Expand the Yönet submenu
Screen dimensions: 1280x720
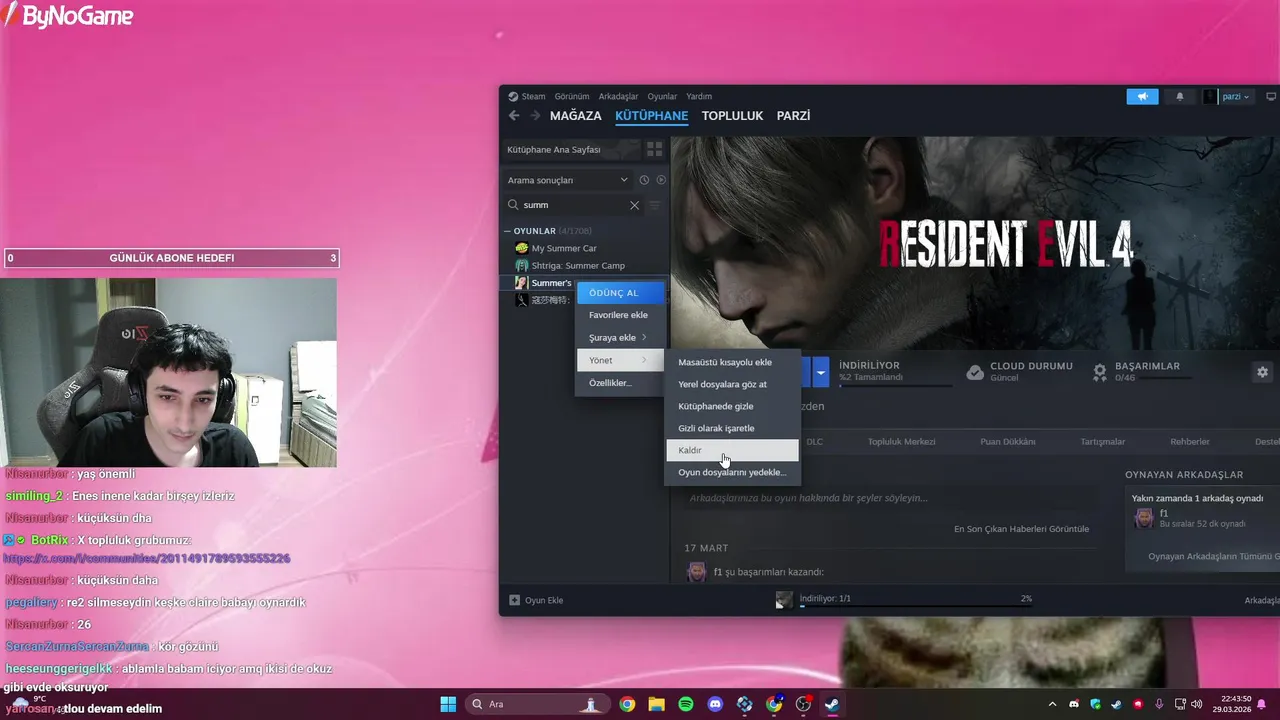coord(620,360)
